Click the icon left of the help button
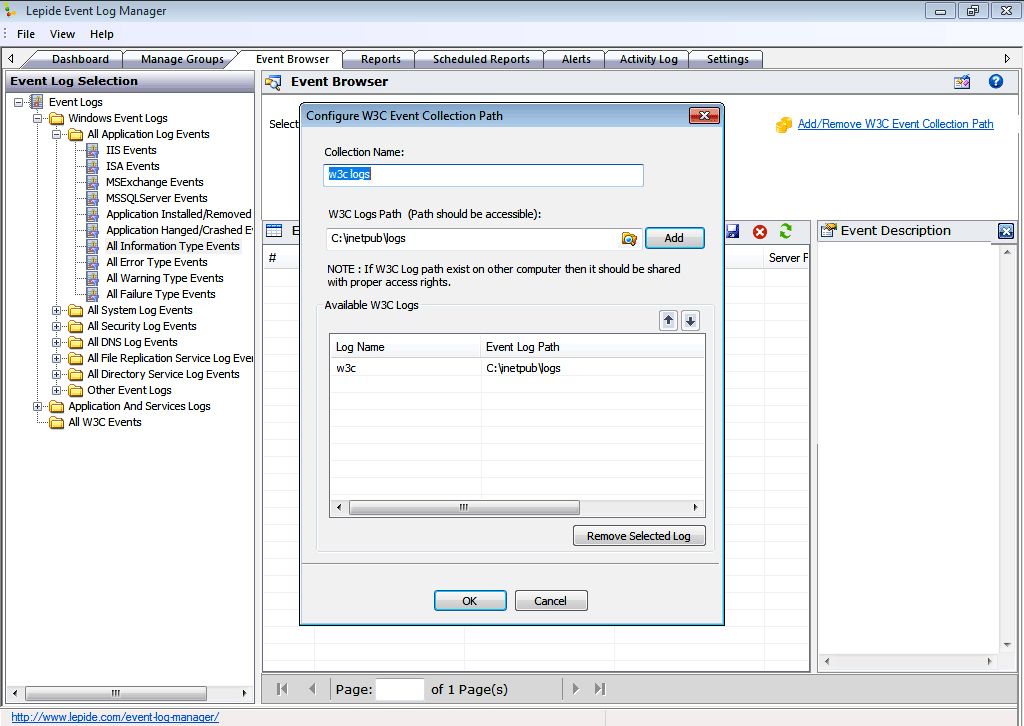The width and height of the screenshot is (1024, 726). click(x=962, y=82)
